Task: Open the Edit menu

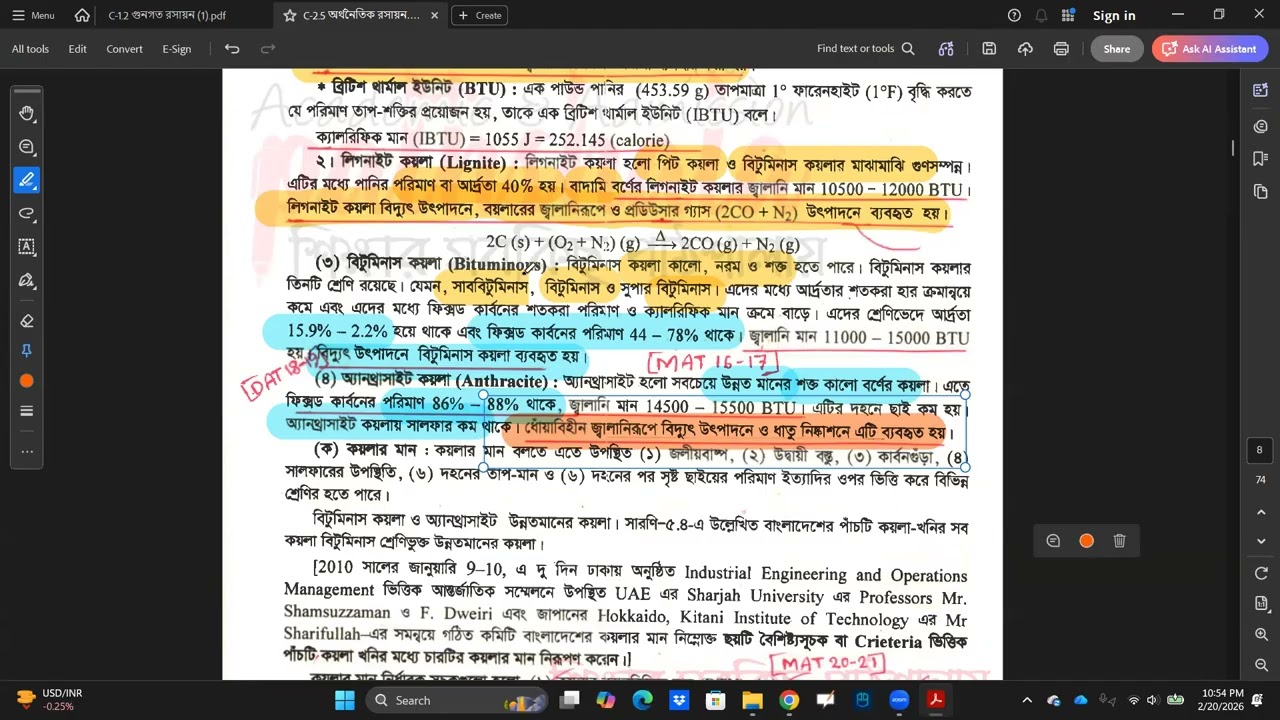Action: pos(77,49)
